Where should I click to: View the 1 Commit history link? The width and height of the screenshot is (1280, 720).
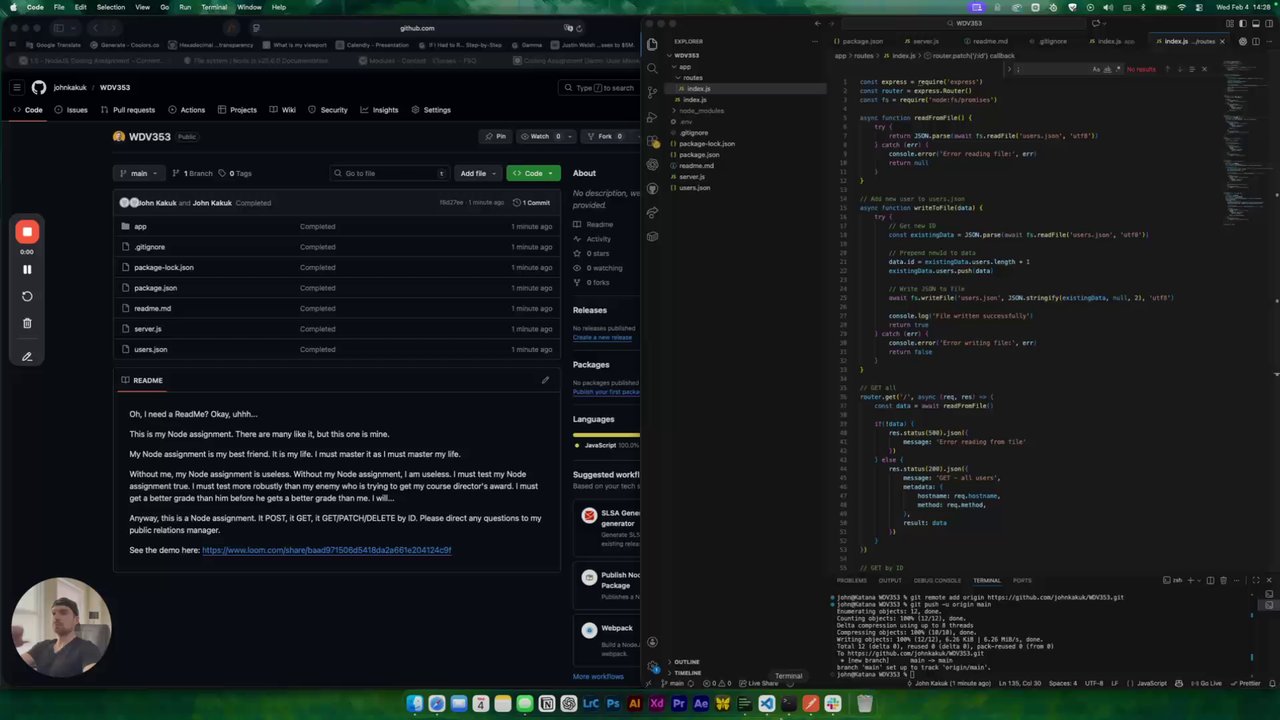(532, 203)
